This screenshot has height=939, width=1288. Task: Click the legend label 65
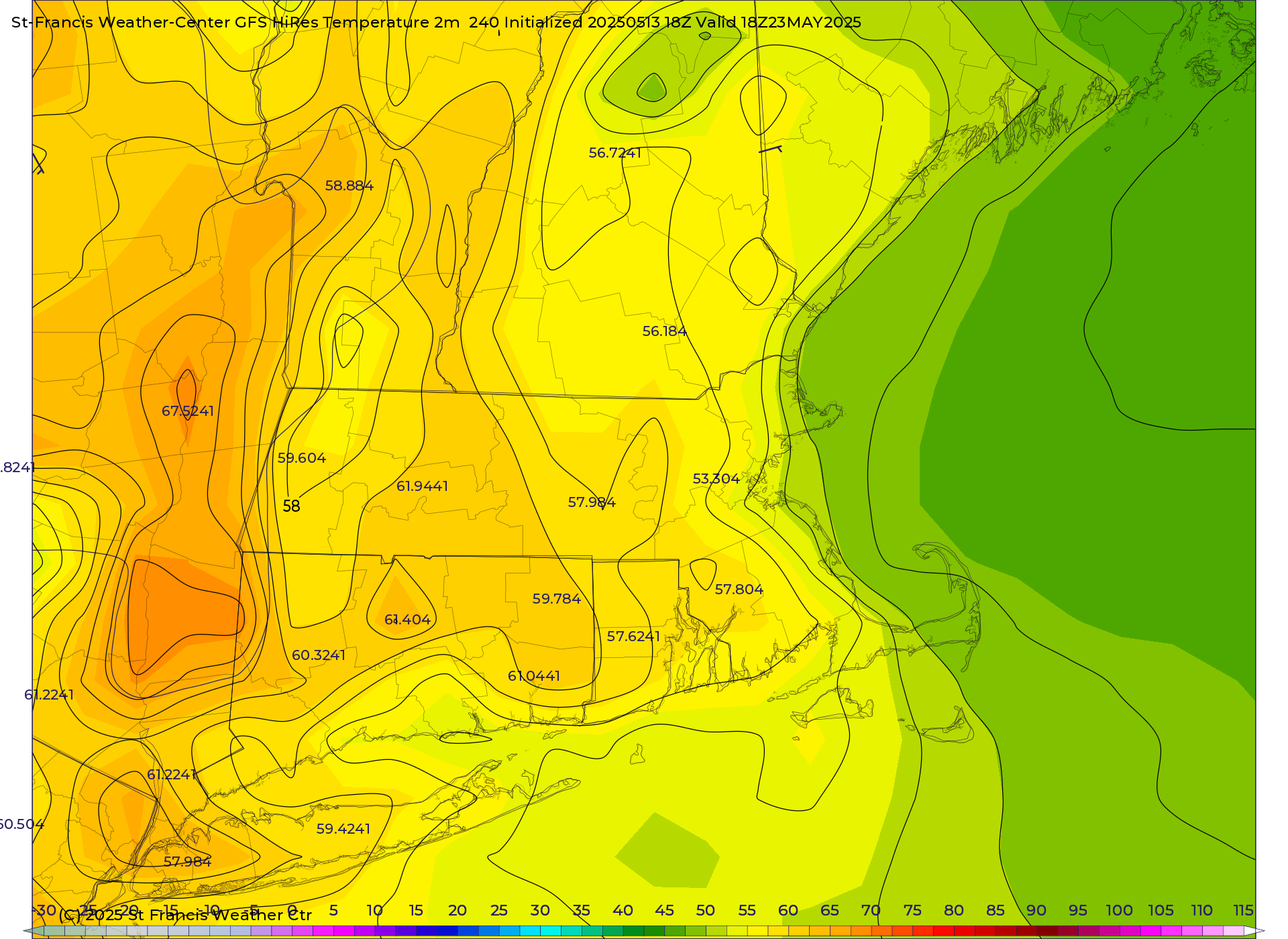[x=830, y=910]
